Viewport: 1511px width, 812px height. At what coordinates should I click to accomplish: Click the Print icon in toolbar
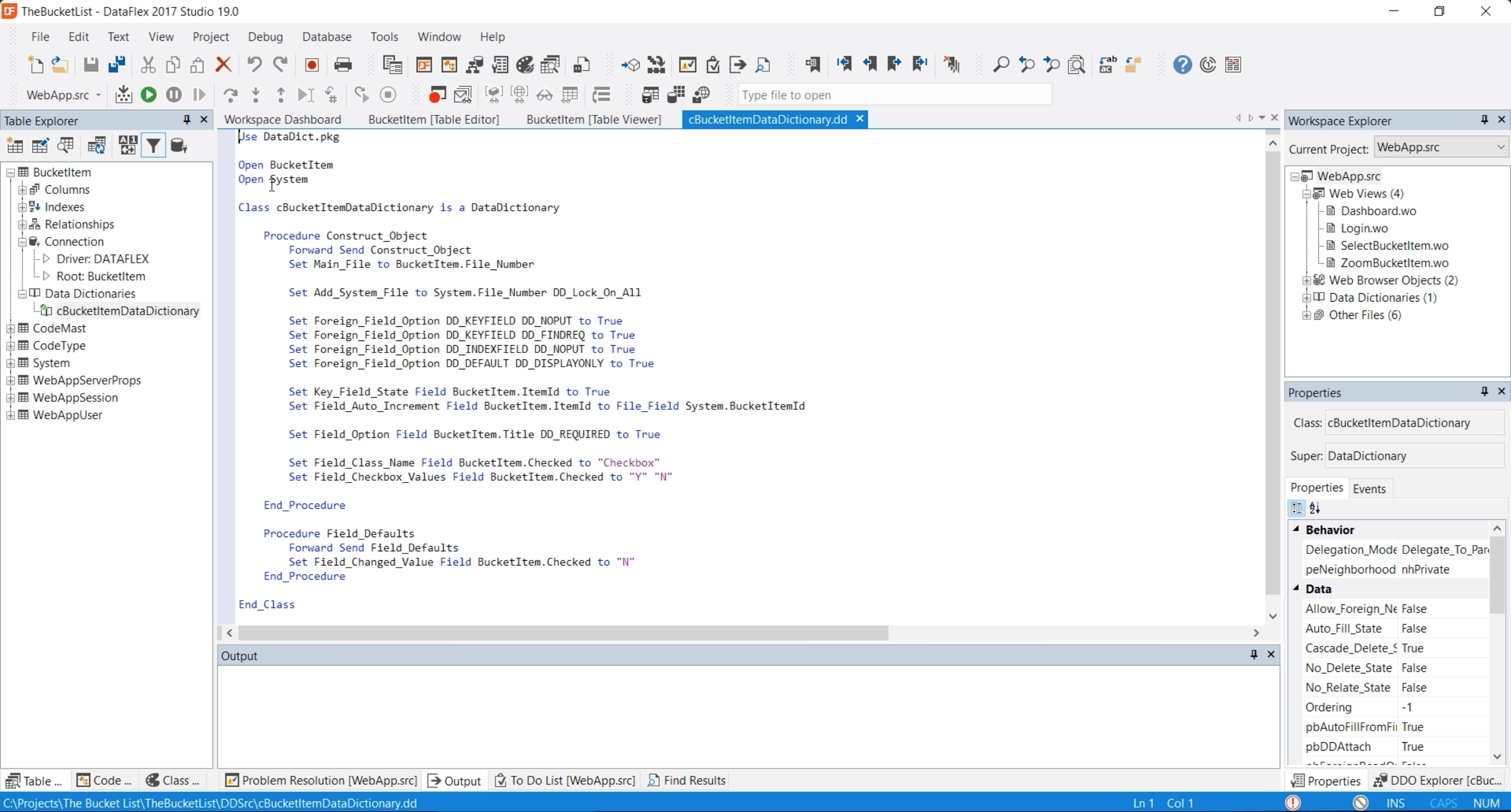(x=343, y=65)
